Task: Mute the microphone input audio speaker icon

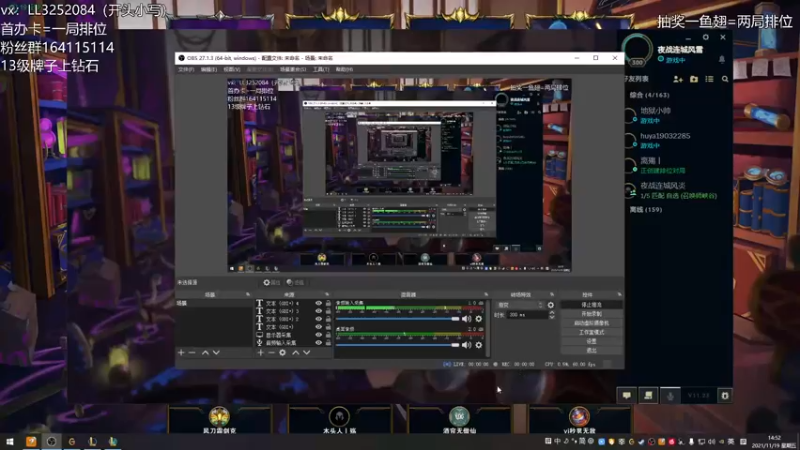Action: coord(466,319)
